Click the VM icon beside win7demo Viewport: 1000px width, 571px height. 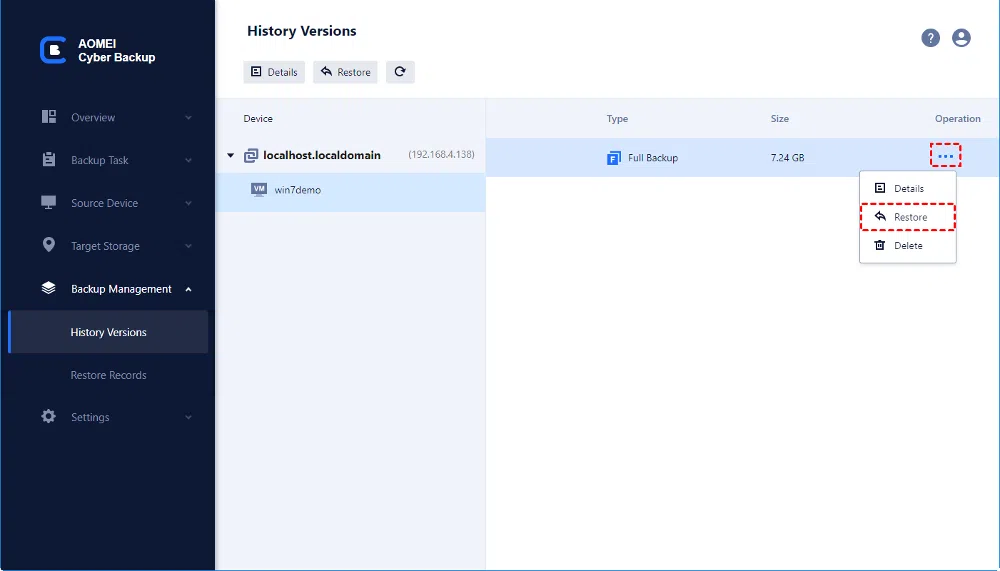(259, 189)
